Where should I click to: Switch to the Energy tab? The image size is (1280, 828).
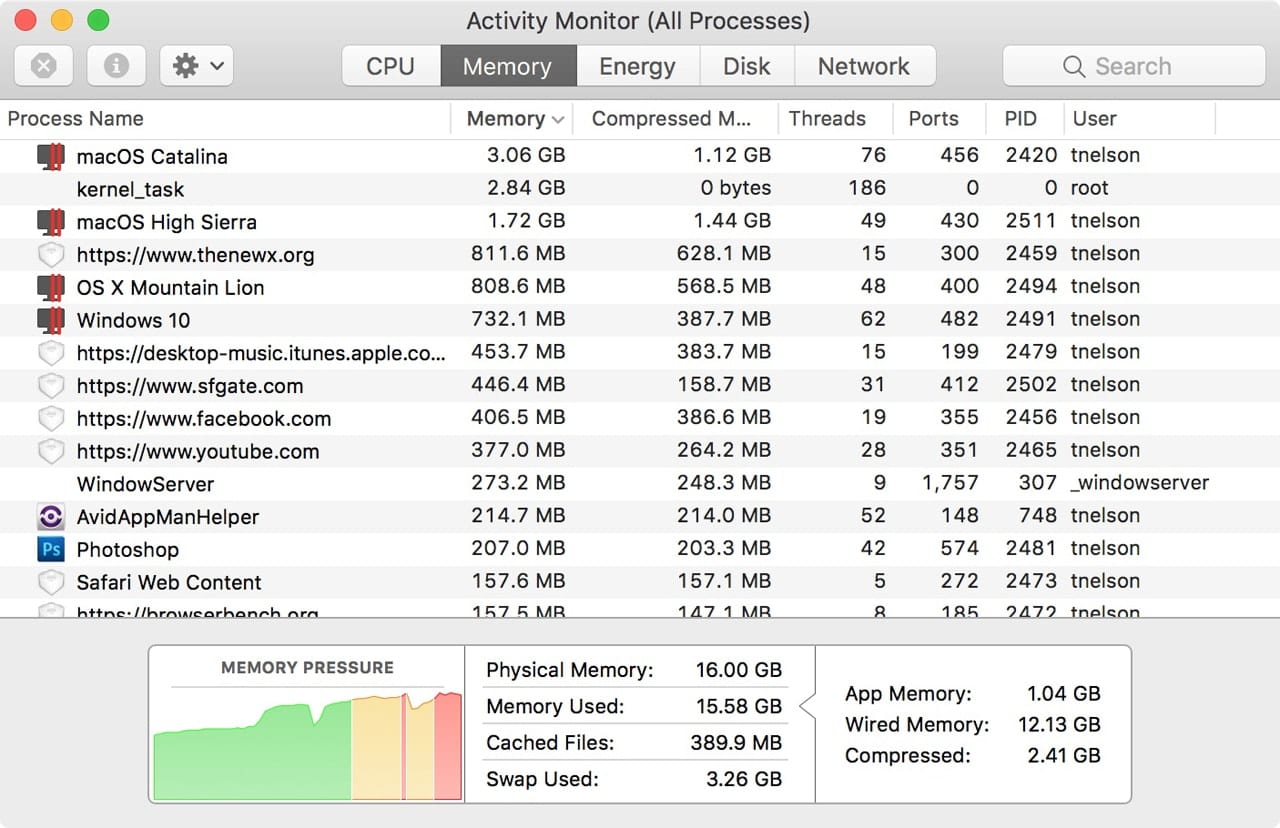[x=637, y=66]
